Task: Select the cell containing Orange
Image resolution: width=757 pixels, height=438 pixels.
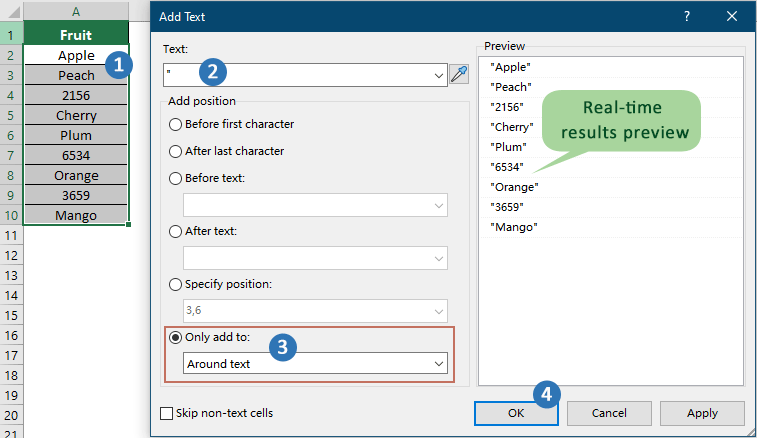Action: coord(76,175)
